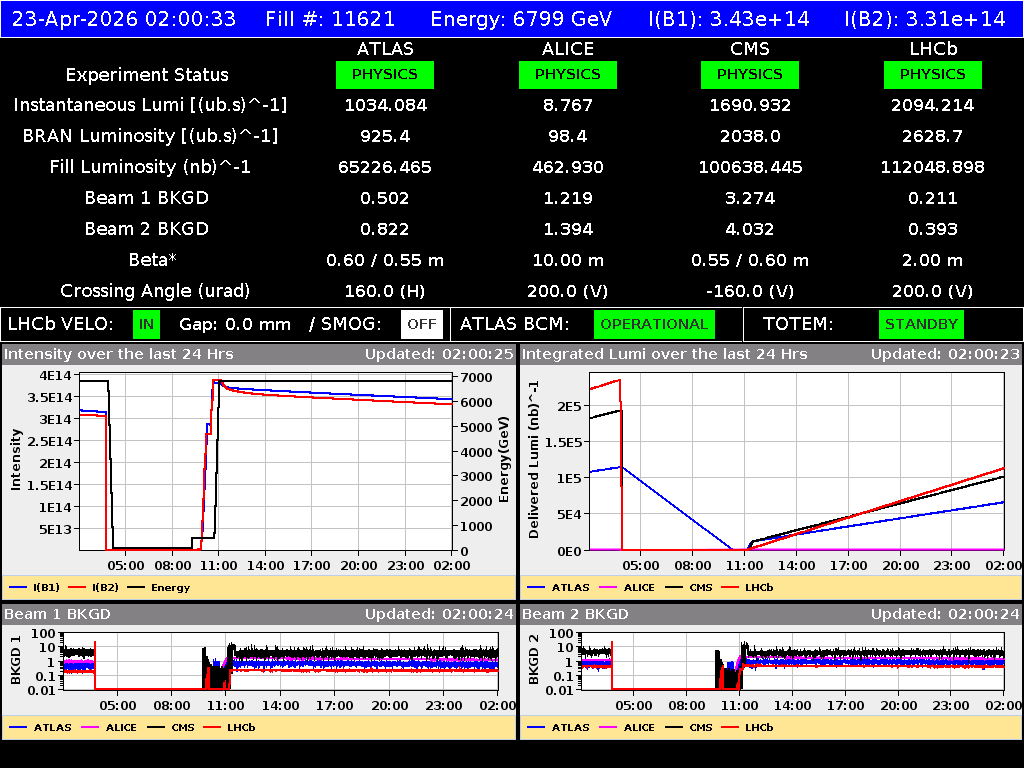Select CMS instantaneous lumi value 1690.932

pos(750,105)
